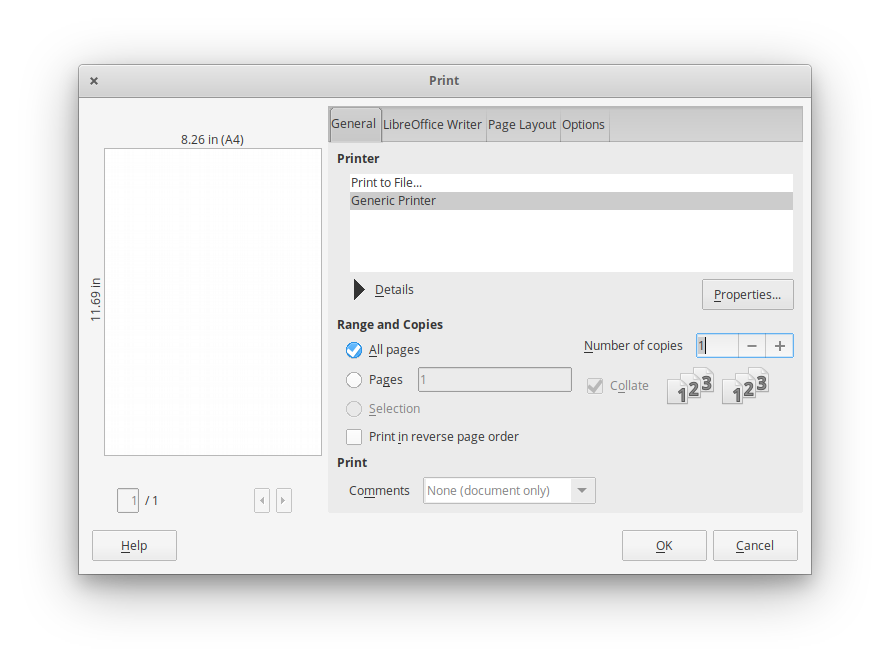Switch to the Page Layout tab
The height and width of the screenshot is (667, 890).
[522, 124]
